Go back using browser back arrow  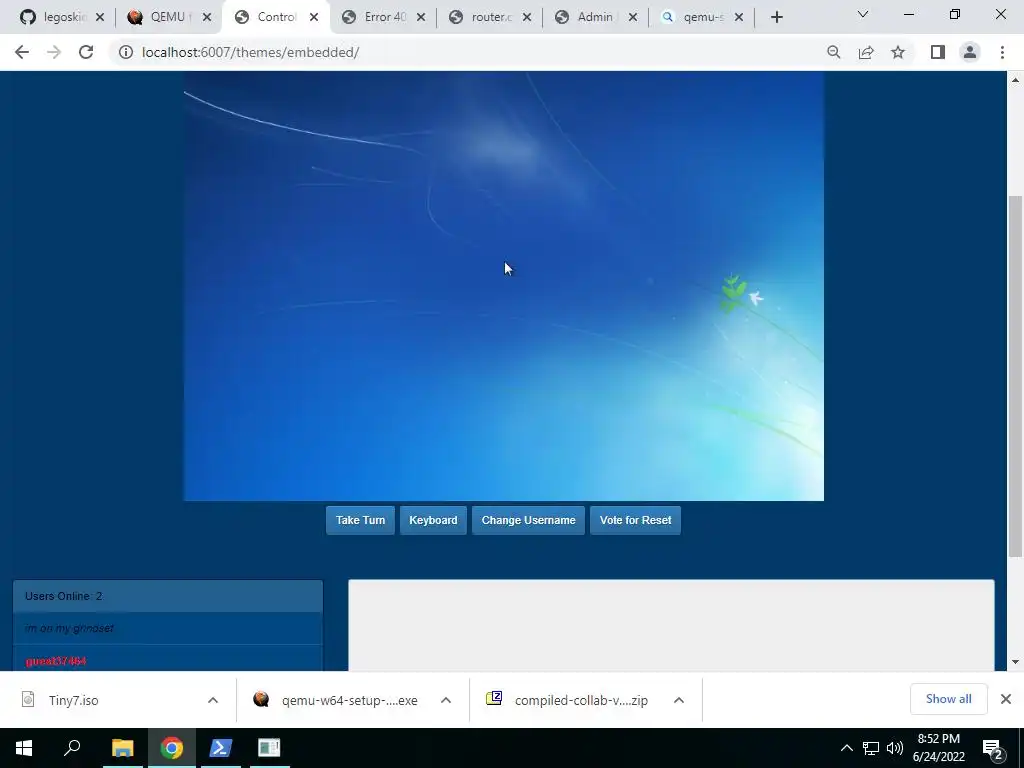coord(22,52)
